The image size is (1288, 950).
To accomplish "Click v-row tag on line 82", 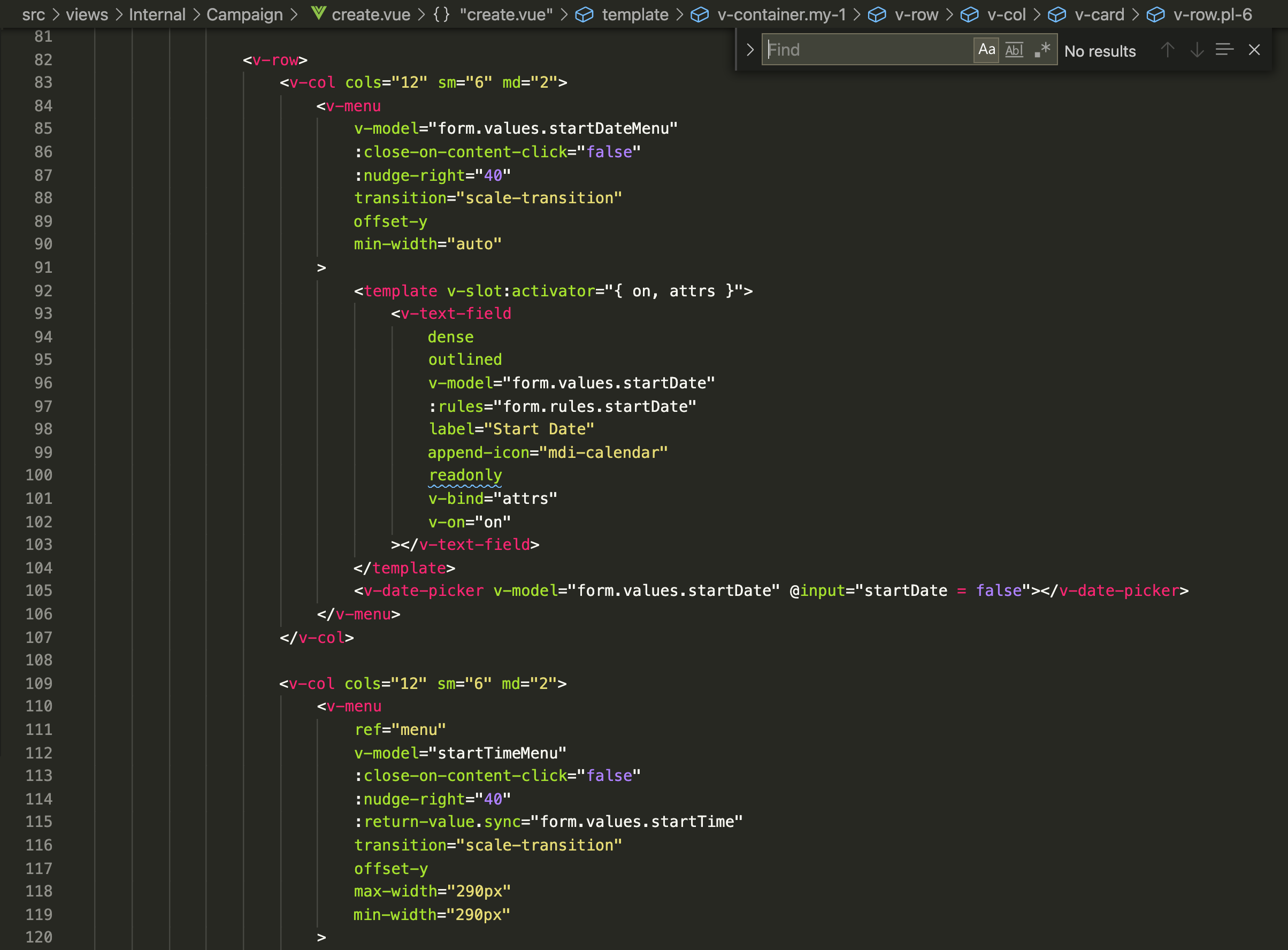I will [275, 60].
